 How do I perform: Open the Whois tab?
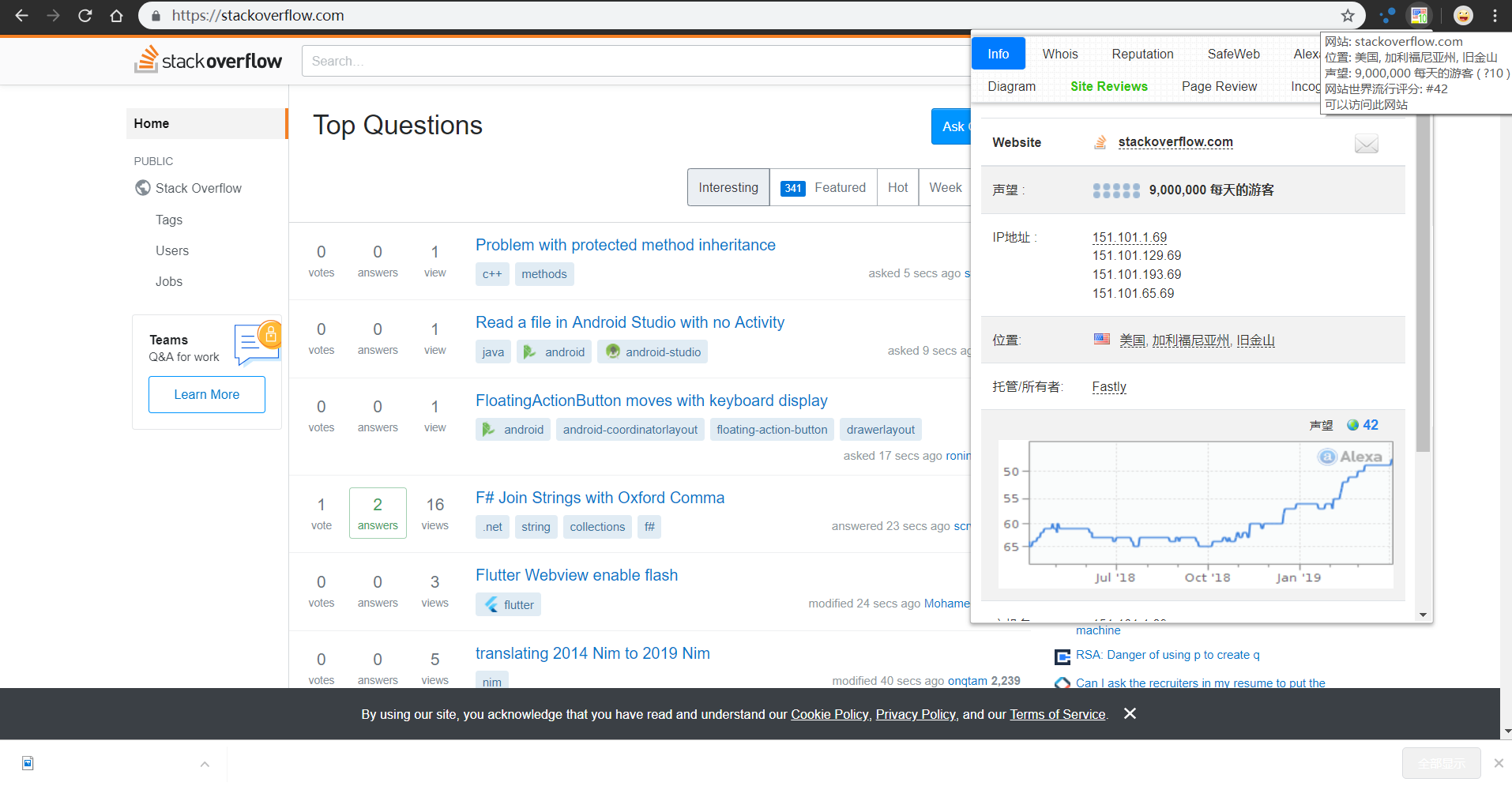tap(1060, 54)
